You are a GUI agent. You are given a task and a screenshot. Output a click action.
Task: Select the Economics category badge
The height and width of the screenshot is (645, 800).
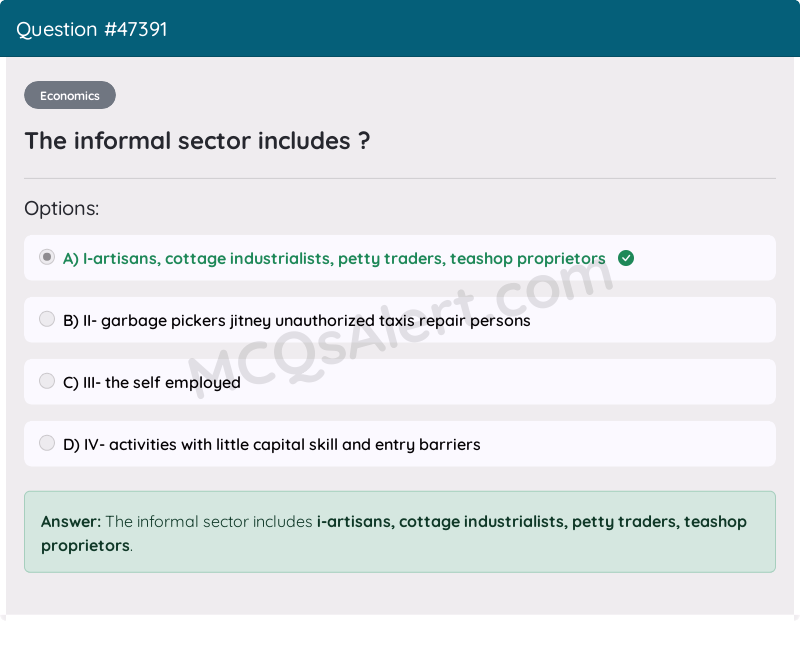69,95
